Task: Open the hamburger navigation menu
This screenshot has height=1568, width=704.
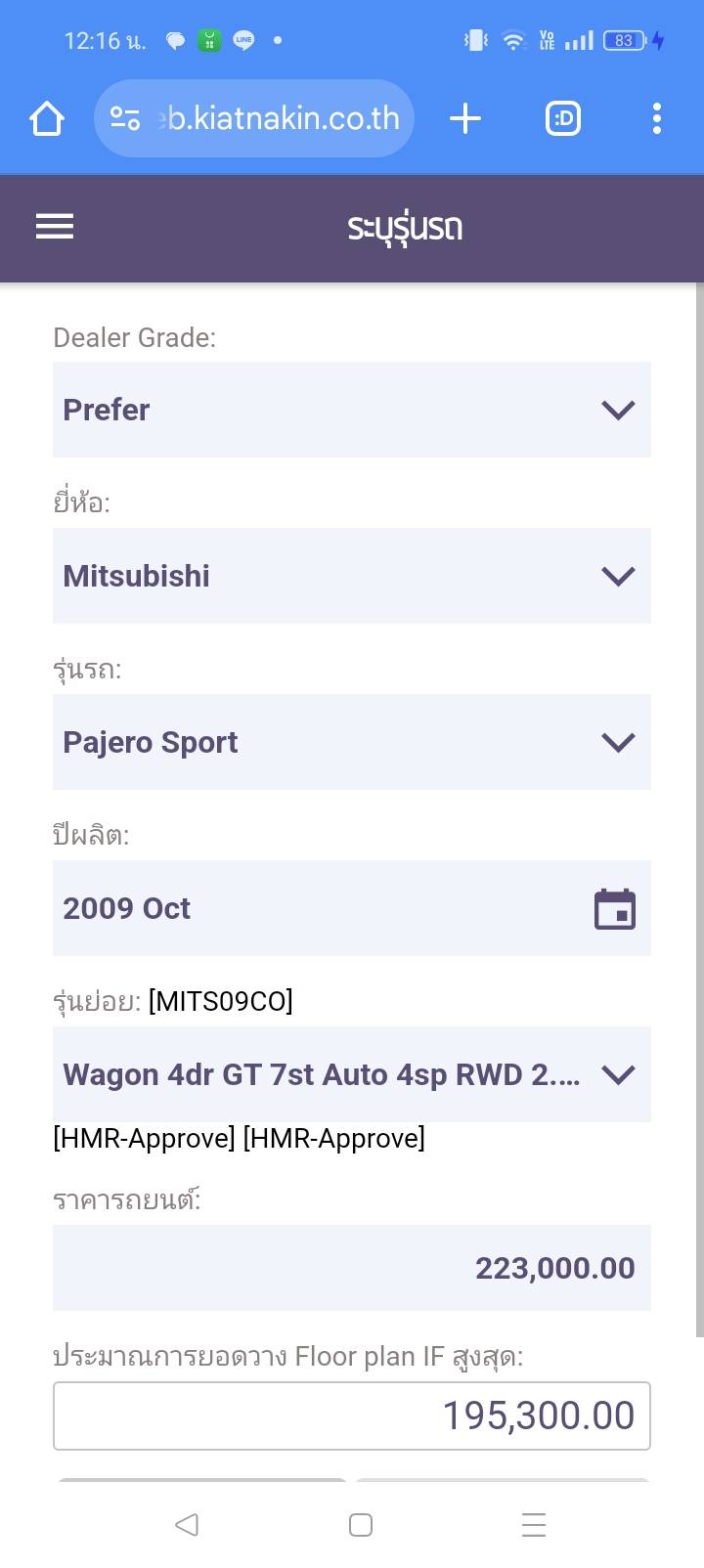Action: click(55, 227)
